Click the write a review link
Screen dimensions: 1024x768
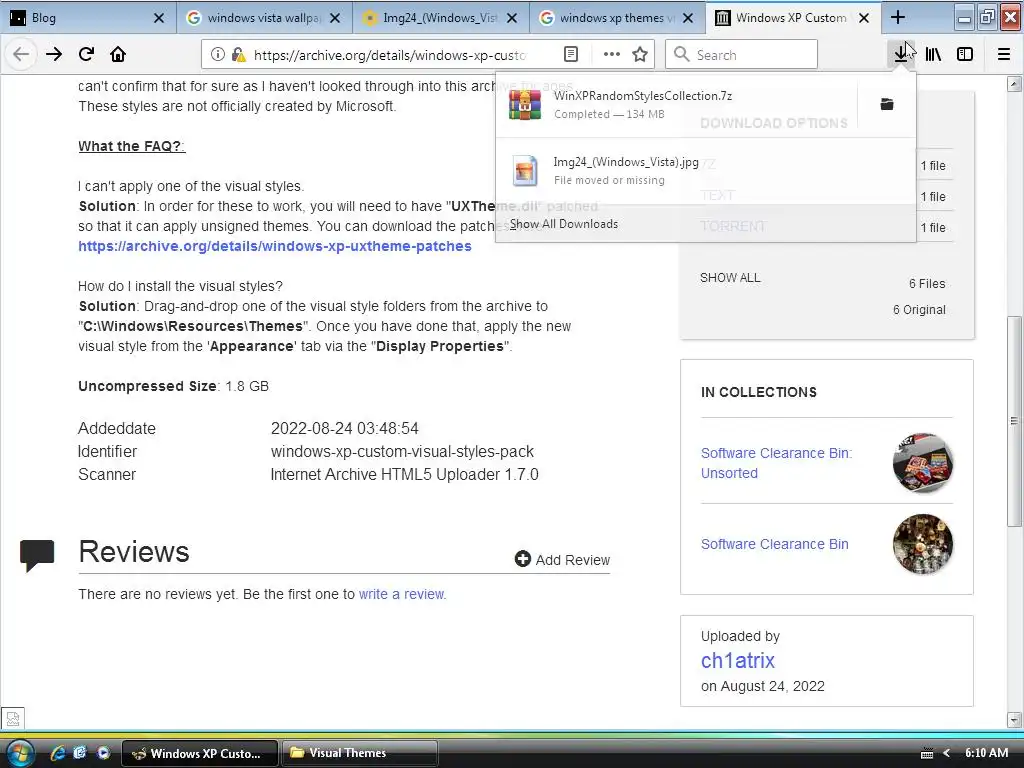(x=402, y=594)
